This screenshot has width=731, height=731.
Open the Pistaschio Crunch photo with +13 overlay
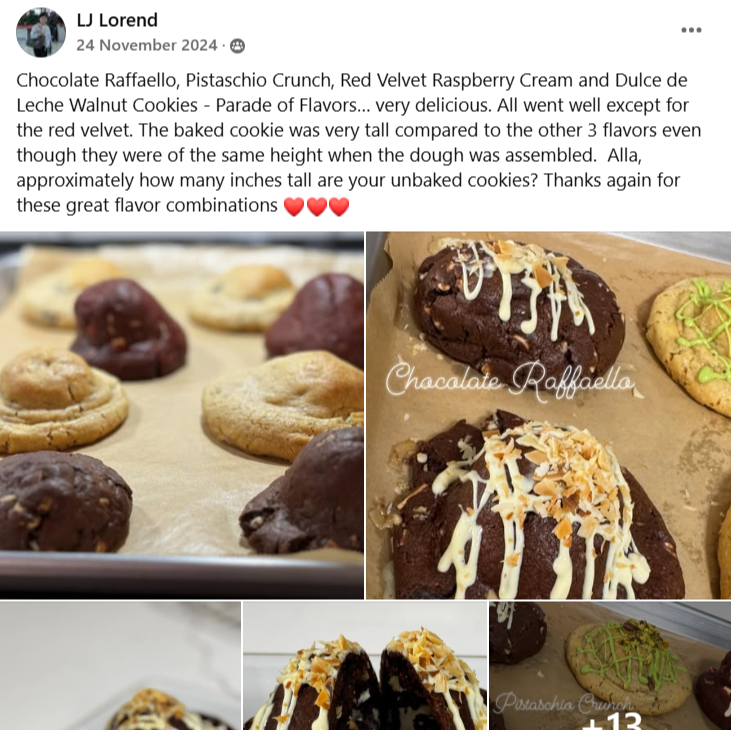(x=610, y=666)
